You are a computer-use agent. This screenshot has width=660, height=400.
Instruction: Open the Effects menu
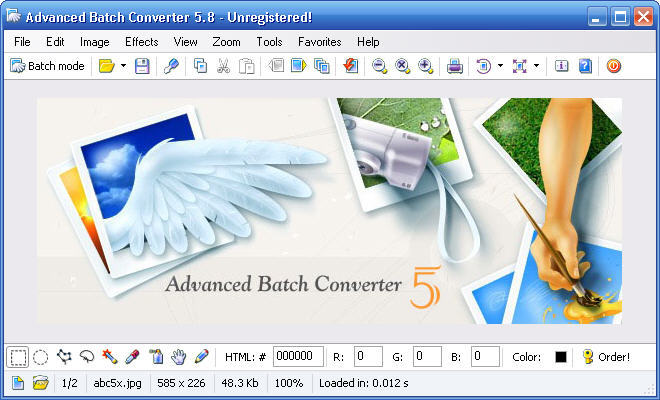click(x=141, y=42)
